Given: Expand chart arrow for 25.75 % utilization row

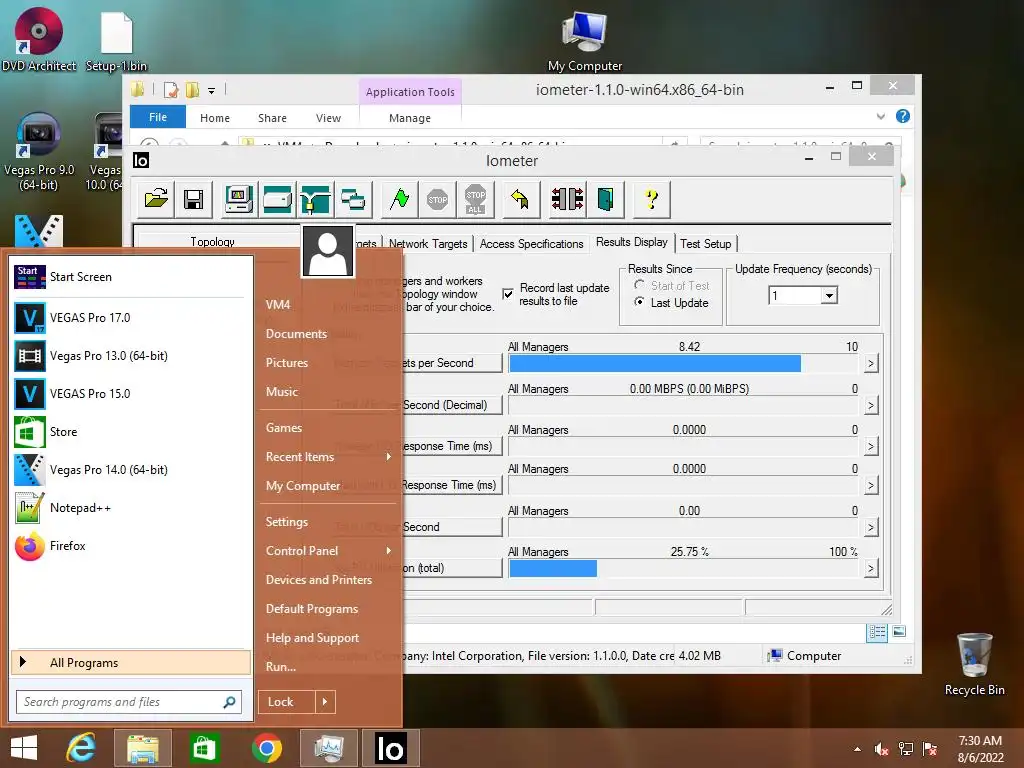Looking at the screenshot, I should click(x=871, y=568).
